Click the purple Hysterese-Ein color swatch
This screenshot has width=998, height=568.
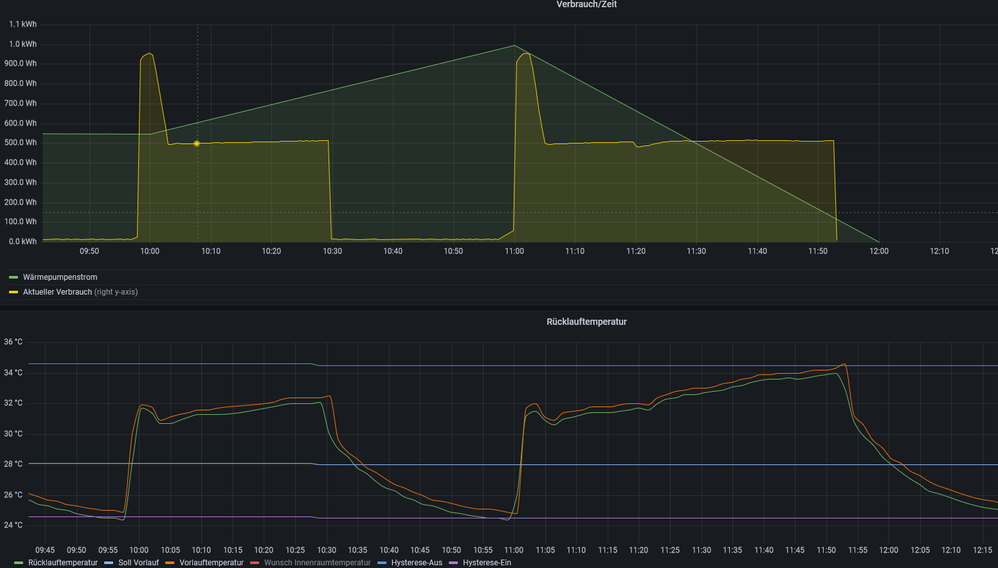click(x=453, y=563)
